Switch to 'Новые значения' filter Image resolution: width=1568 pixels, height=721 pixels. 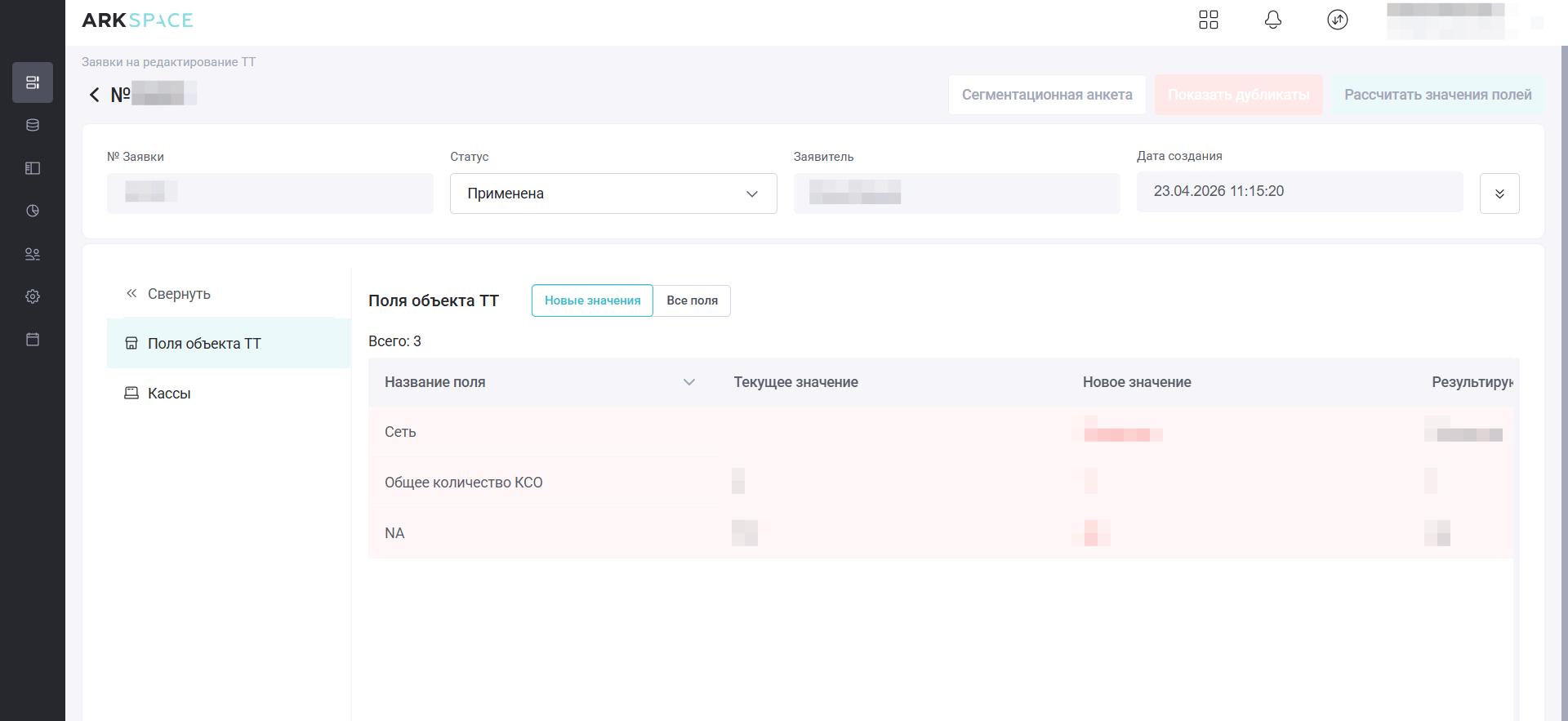point(592,300)
